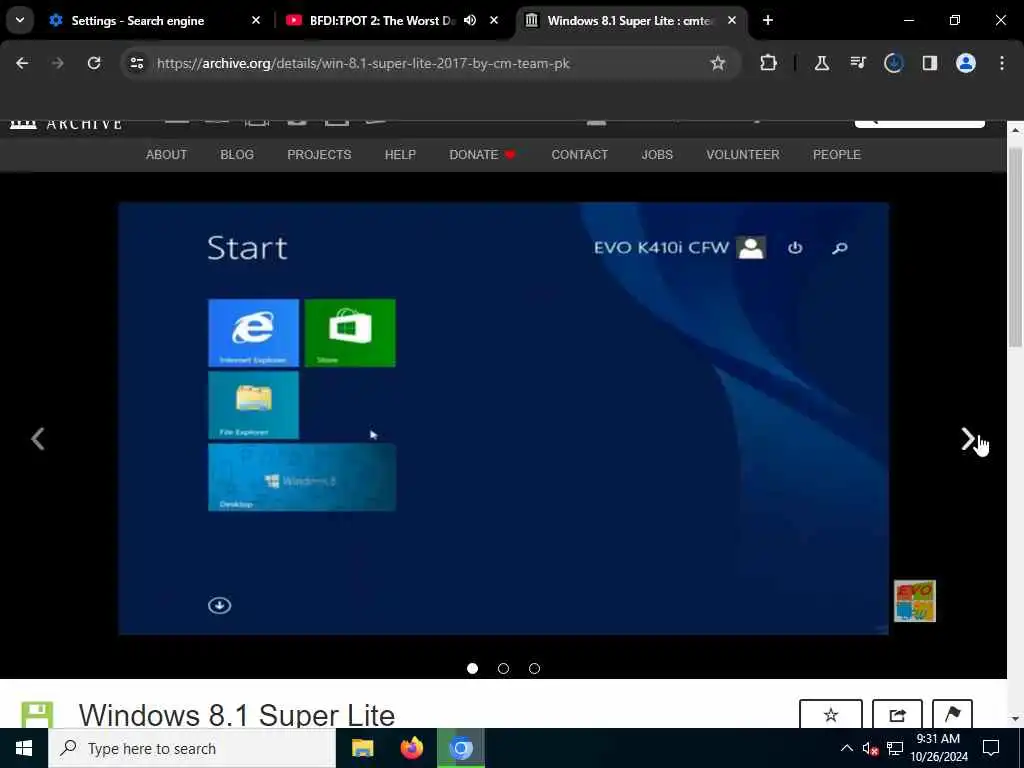Open the CONTACT menu link
The width and height of the screenshot is (1024, 768).
pos(580,155)
